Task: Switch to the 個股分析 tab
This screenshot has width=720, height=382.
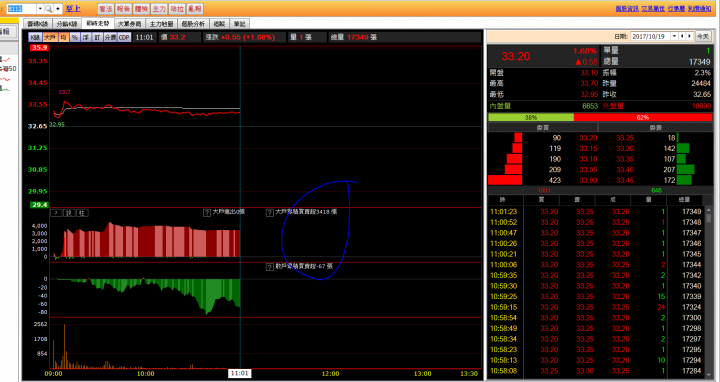Action: [x=193, y=24]
